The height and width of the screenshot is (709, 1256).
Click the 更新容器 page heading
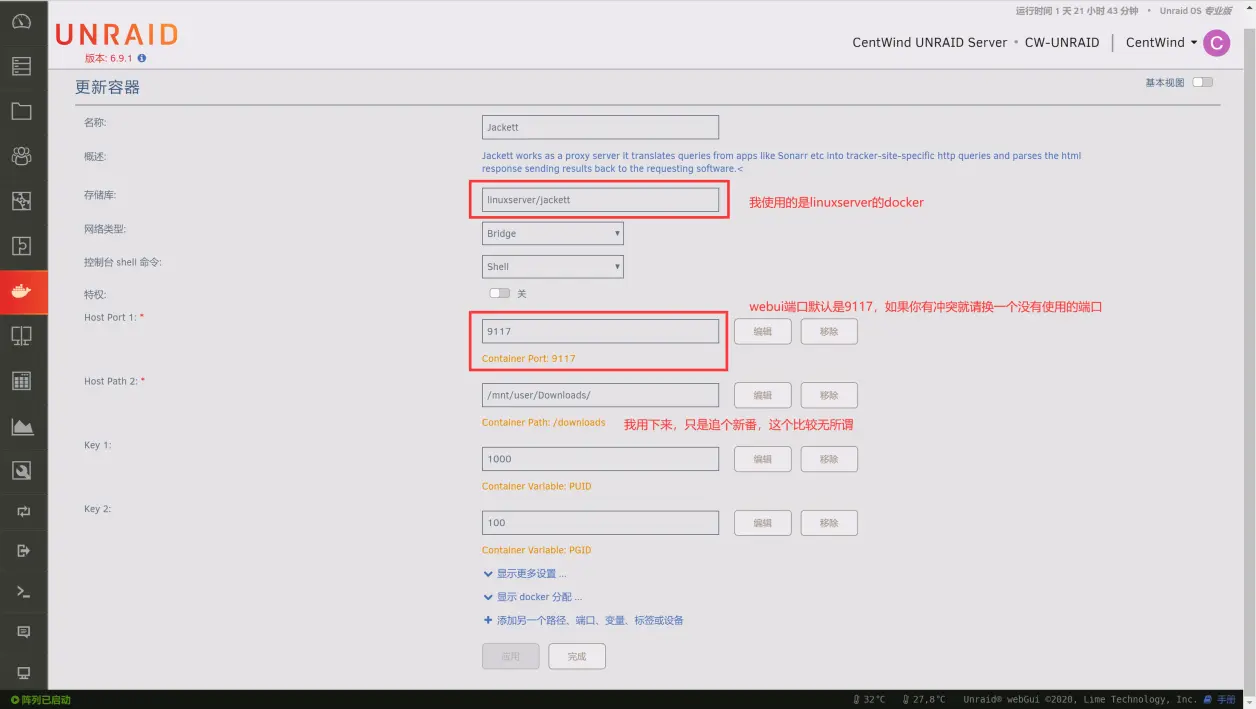coord(107,87)
